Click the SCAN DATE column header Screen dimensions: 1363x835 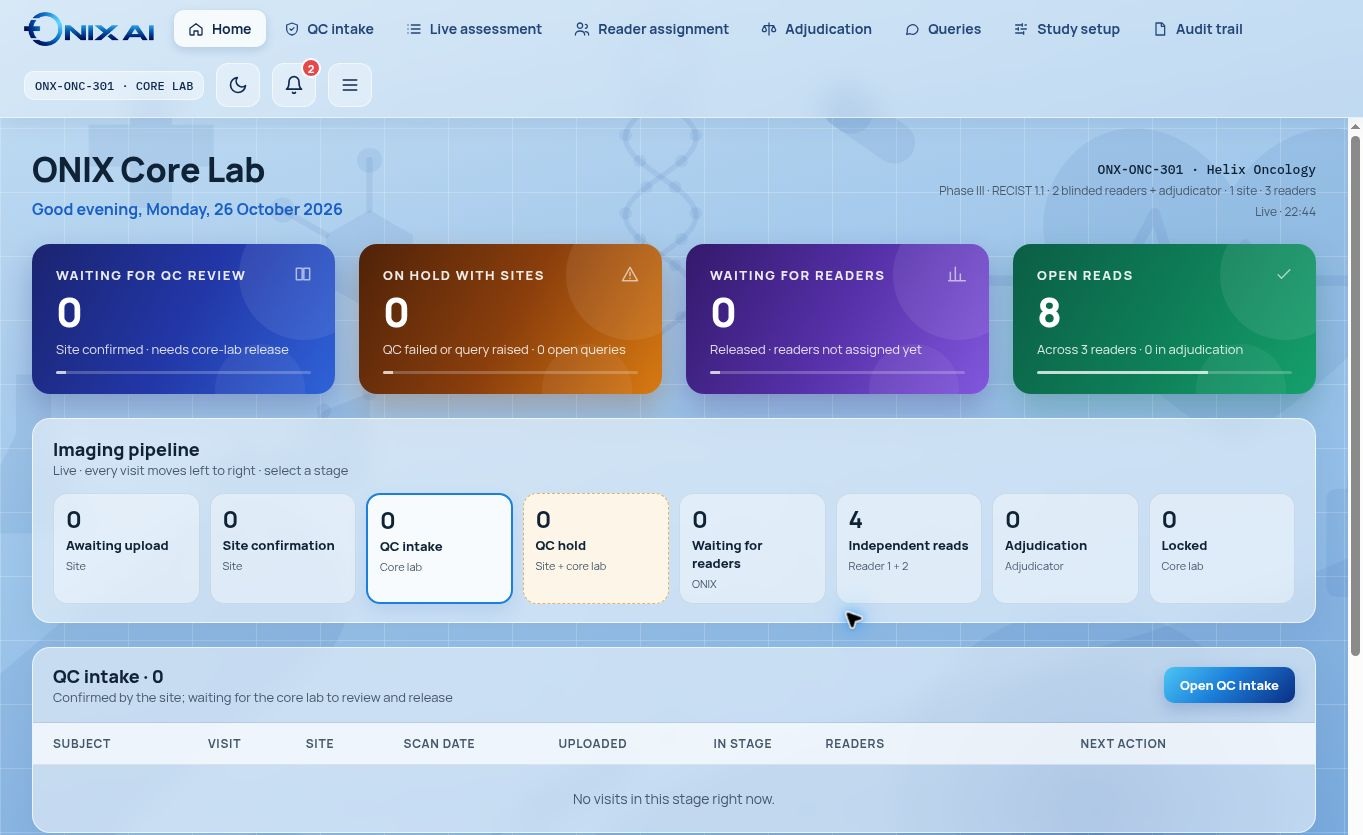tap(439, 744)
